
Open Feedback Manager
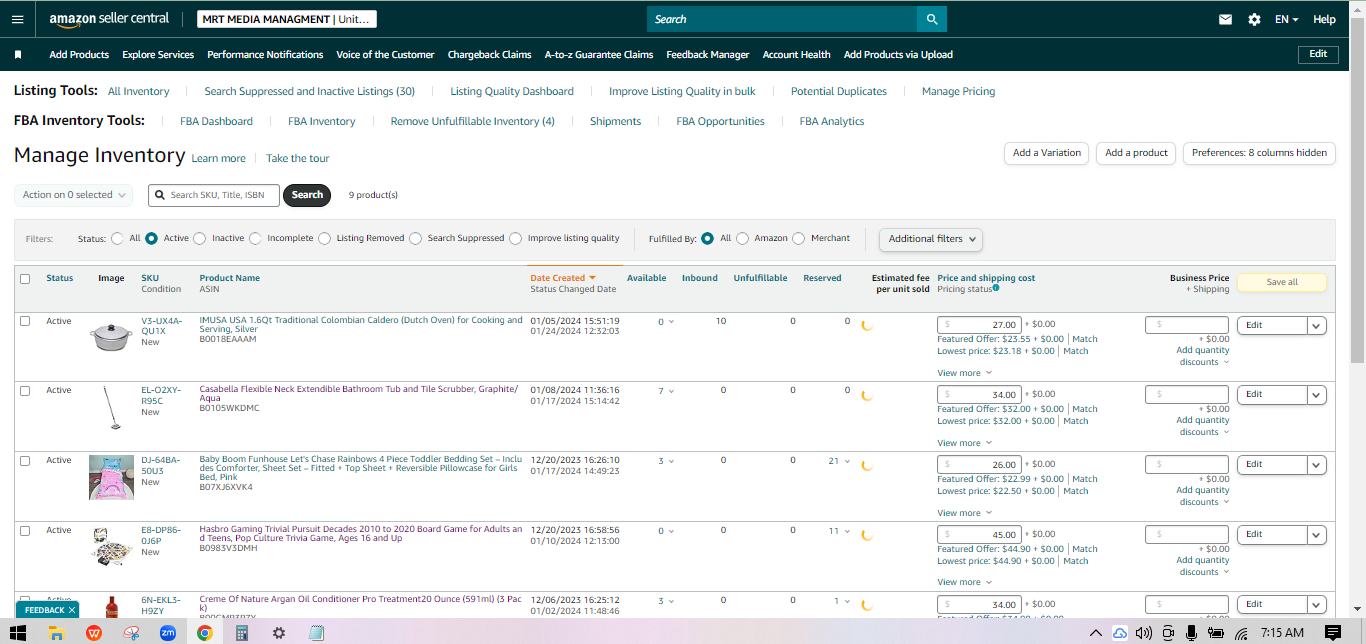point(708,54)
